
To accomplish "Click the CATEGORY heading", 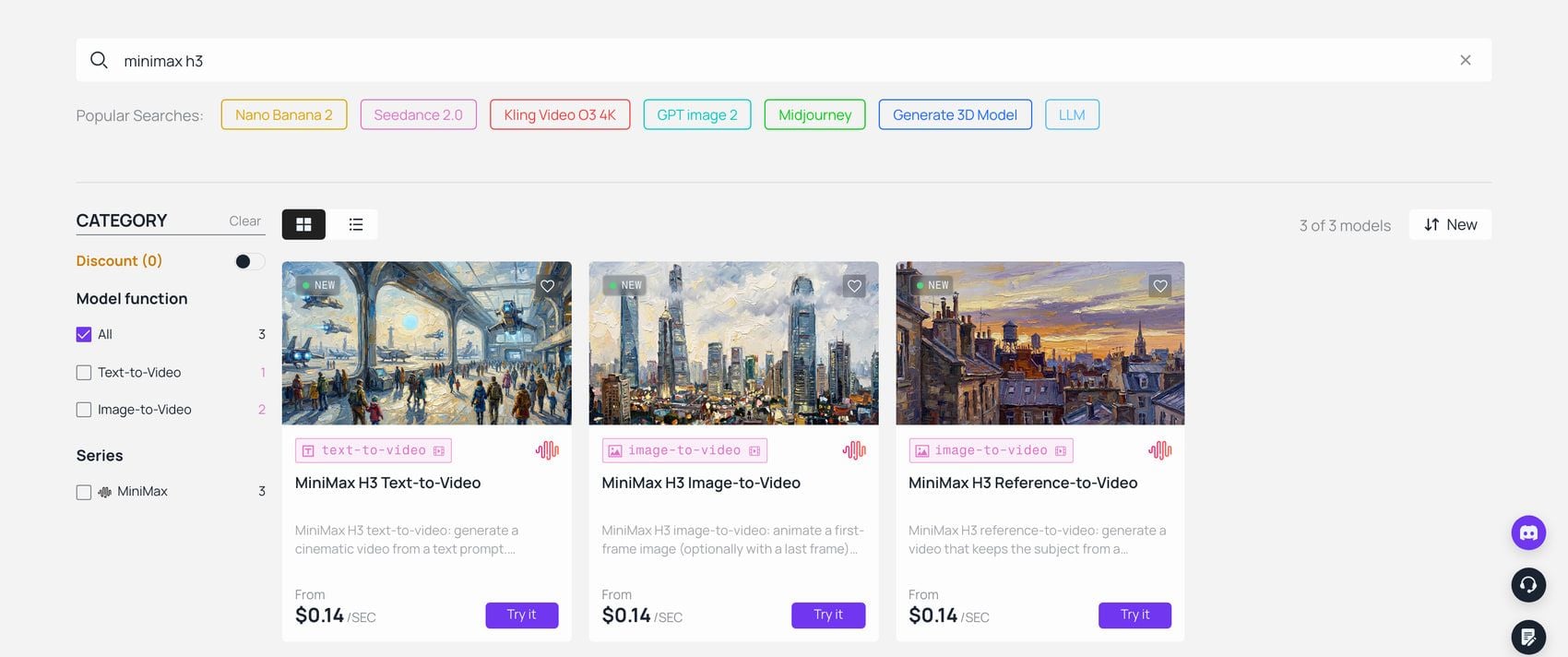I will tap(122, 221).
